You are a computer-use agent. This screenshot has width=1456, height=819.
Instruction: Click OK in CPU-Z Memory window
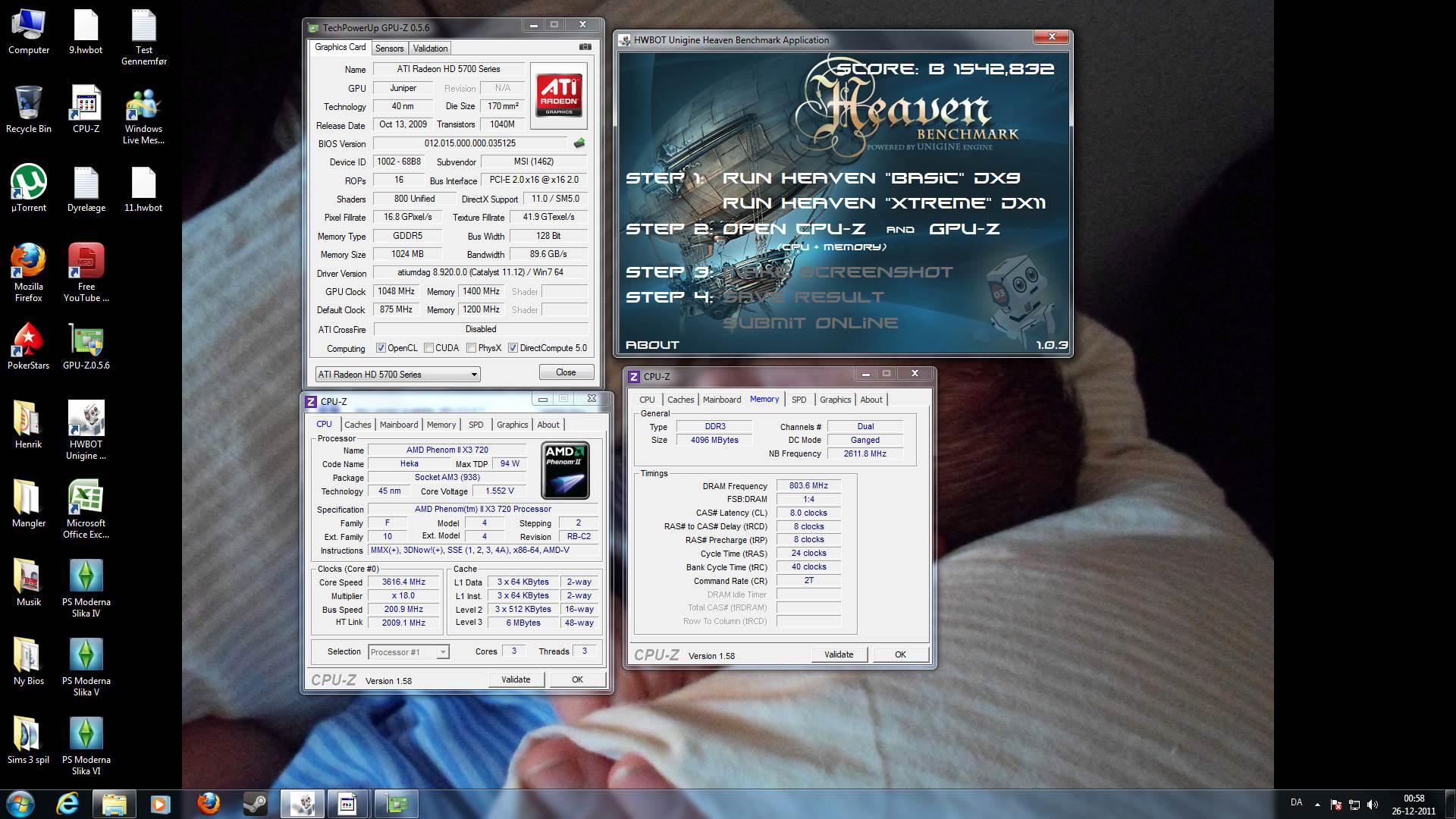(900, 654)
